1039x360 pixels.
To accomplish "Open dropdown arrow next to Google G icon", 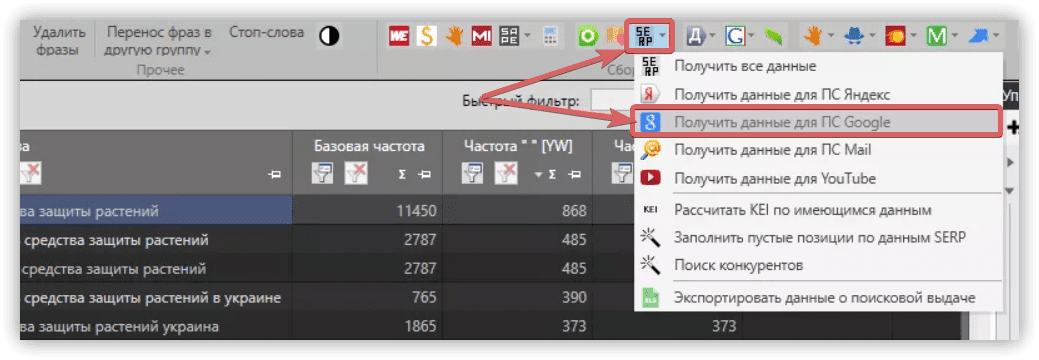I will point(751,36).
